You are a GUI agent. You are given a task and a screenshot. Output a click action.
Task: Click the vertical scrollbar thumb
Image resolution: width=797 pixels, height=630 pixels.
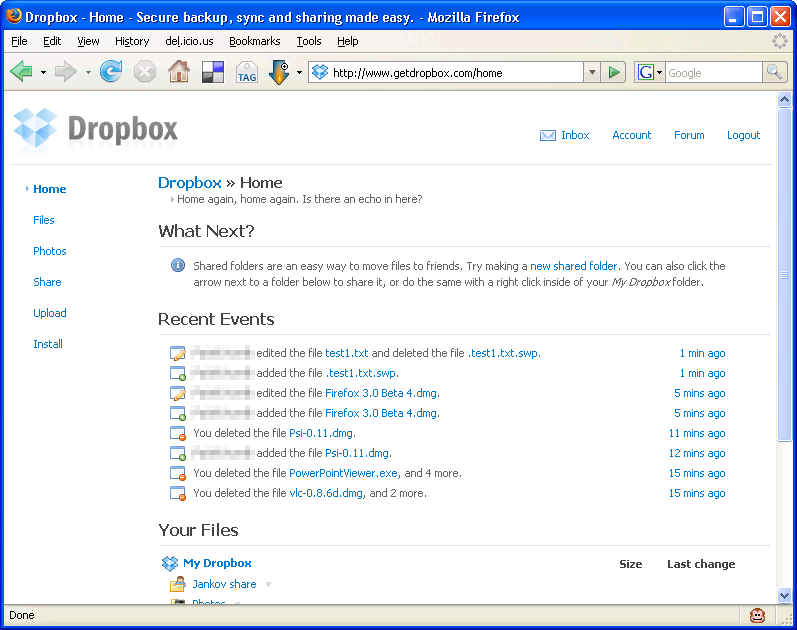[x=784, y=275]
